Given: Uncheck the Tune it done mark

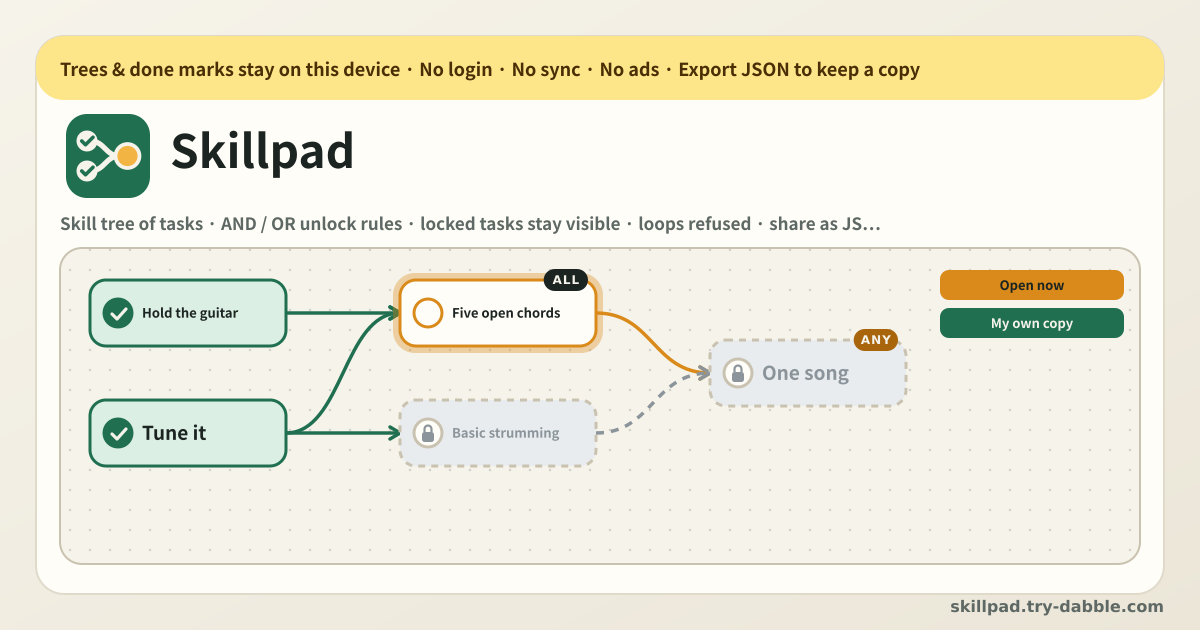Looking at the screenshot, I should [118, 433].
